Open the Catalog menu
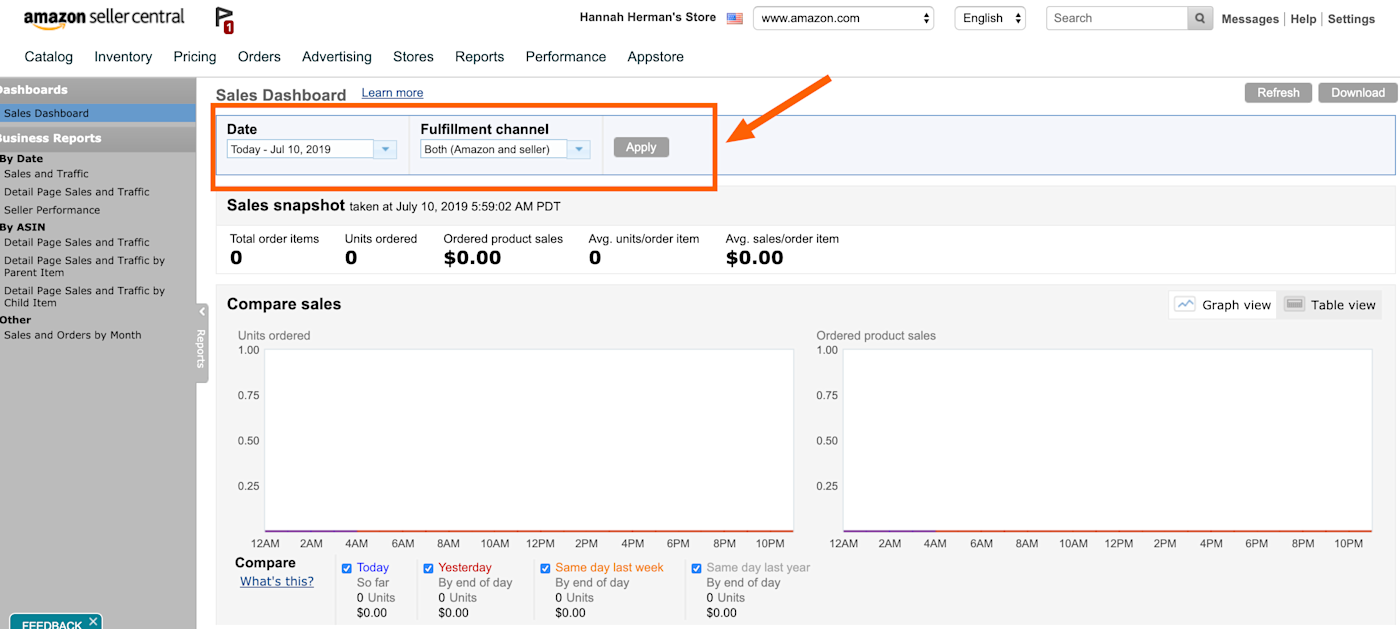The width and height of the screenshot is (1400, 629). [x=49, y=57]
